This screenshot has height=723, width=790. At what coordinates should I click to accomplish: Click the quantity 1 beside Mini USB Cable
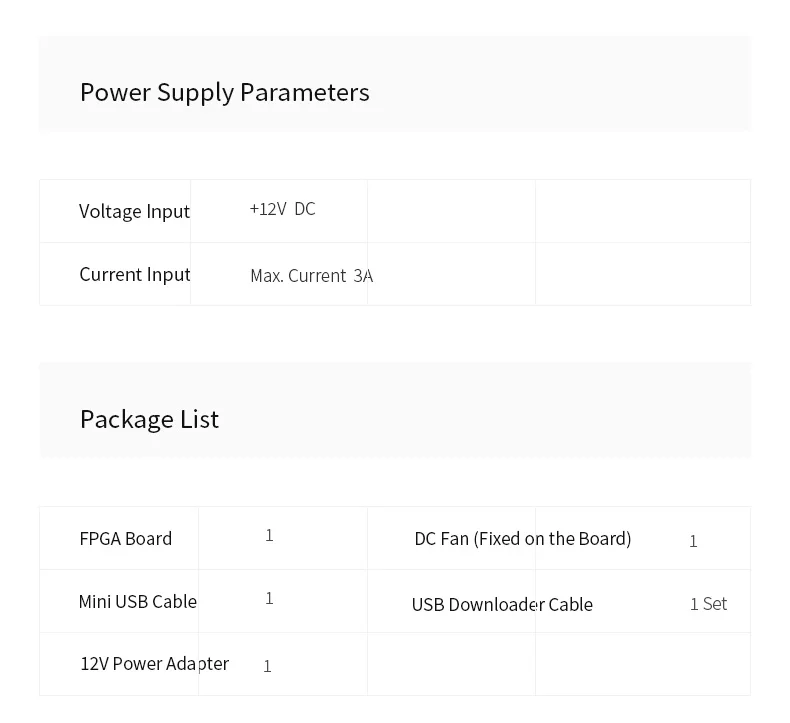point(269,599)
